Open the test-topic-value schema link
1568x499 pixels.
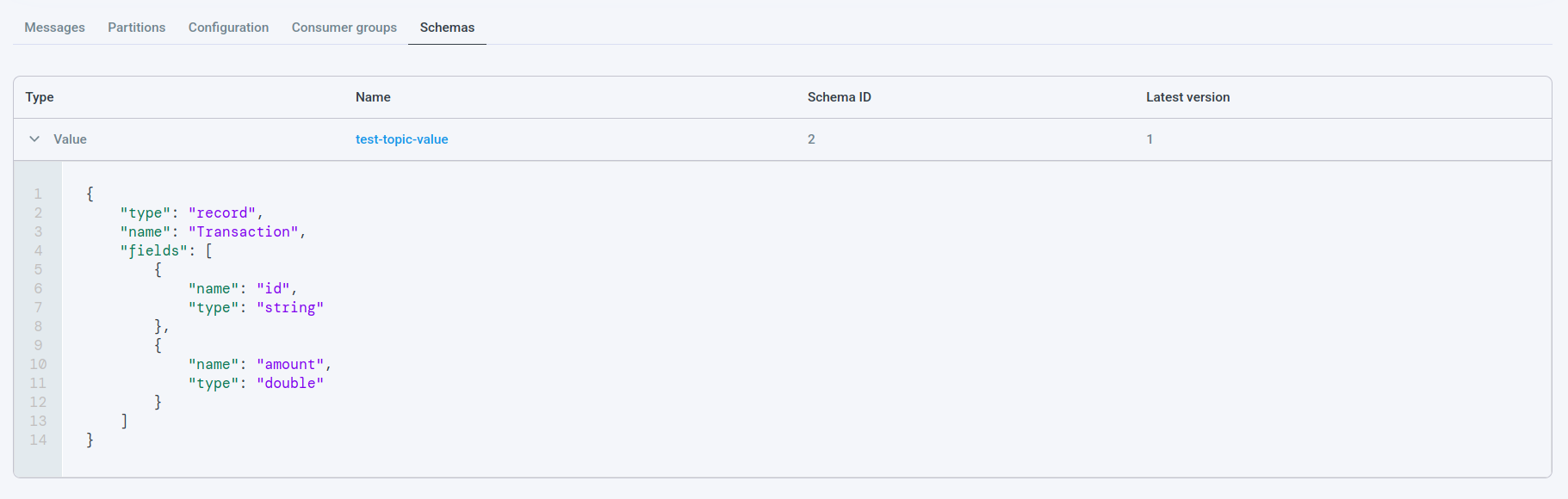click(x=401, y=139)
